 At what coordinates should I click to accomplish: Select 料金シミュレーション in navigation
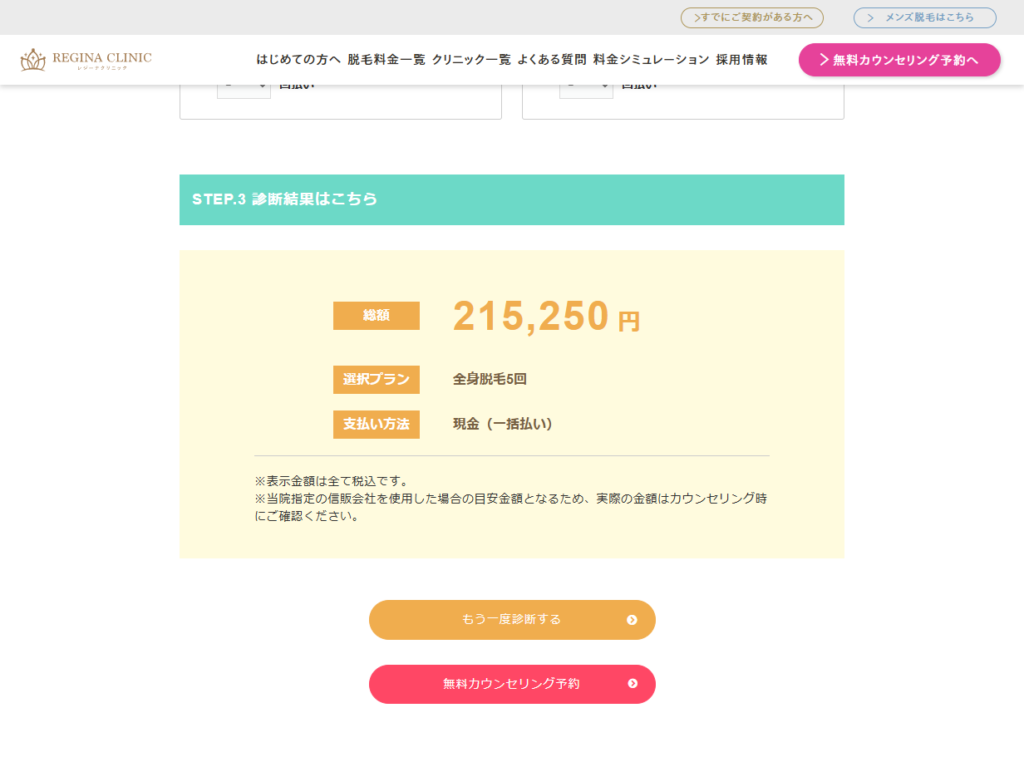[651, 59]
